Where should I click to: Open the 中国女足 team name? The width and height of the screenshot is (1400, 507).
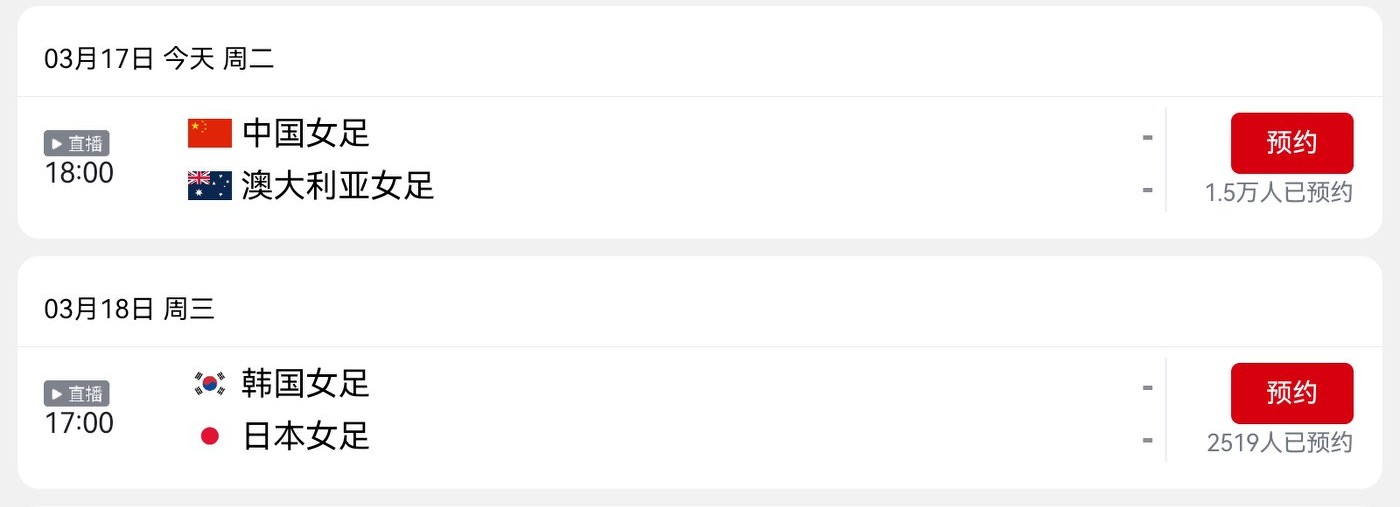[306, 133]
